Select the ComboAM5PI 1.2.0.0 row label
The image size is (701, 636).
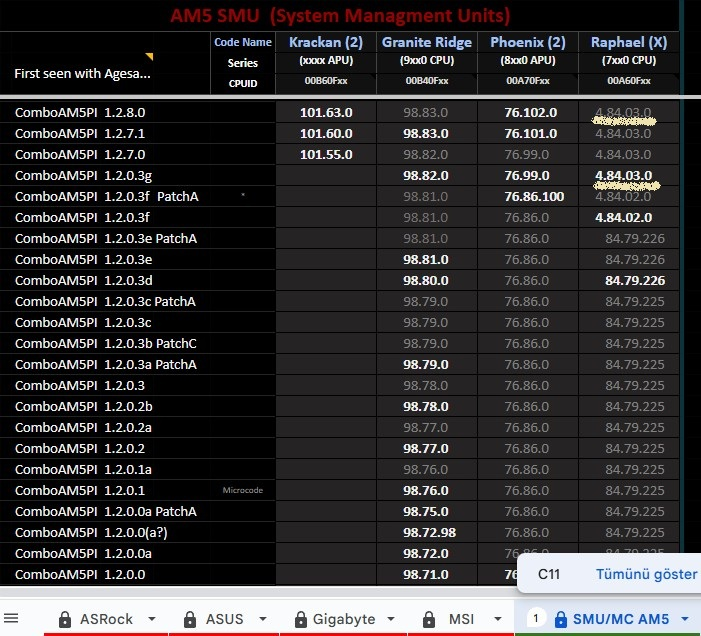tap(80, 574)
